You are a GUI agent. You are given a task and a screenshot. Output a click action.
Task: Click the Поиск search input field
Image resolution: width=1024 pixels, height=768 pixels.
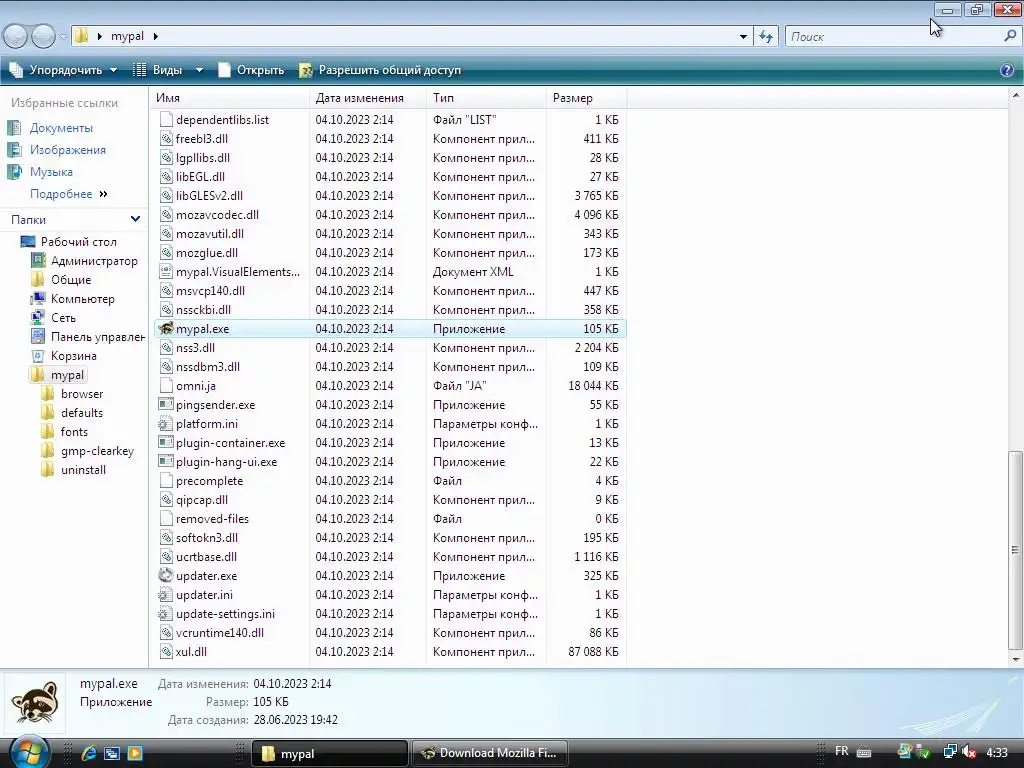[895, 37]
